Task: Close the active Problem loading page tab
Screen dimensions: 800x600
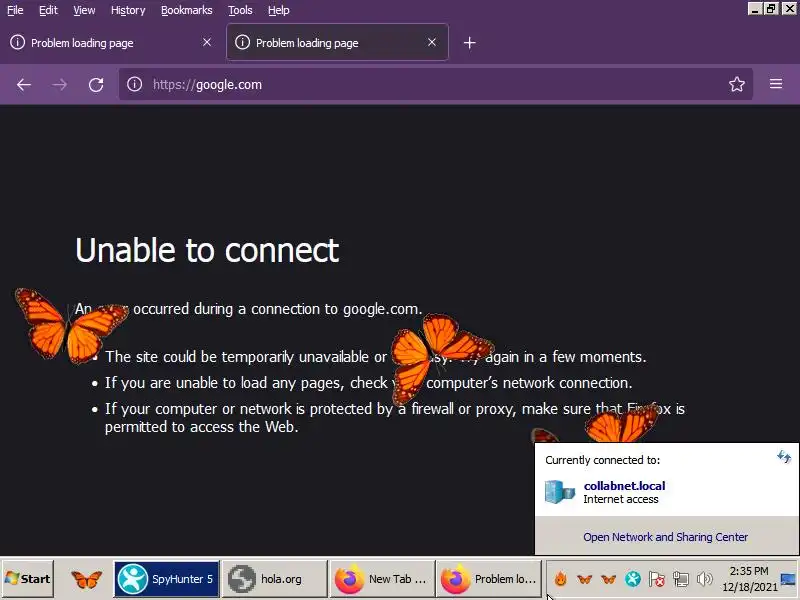Action: pyautogui.click(x=432, y=42)
